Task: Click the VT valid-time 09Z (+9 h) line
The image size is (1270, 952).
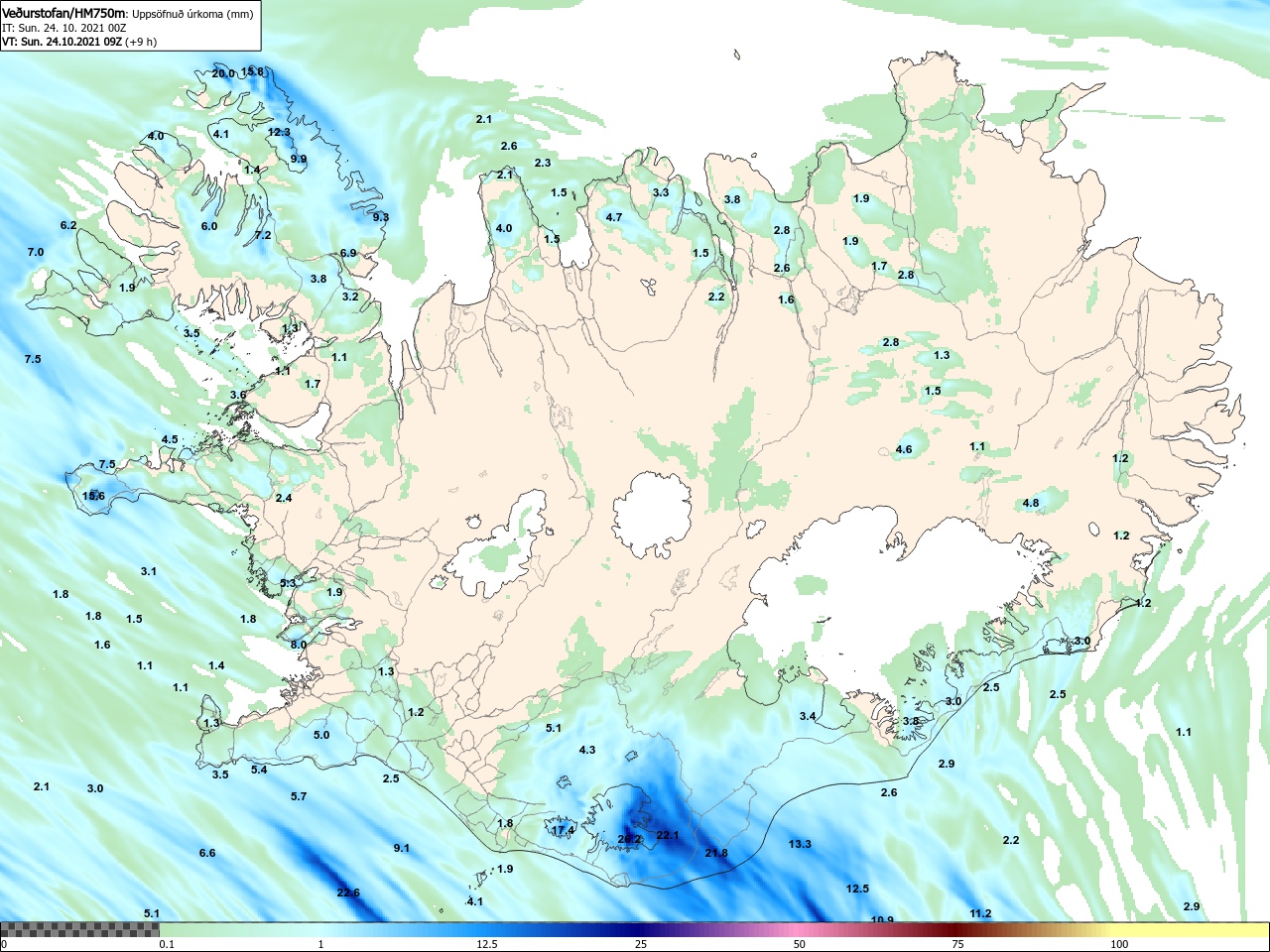Action: pyautogui.click(x=79, y=42)
